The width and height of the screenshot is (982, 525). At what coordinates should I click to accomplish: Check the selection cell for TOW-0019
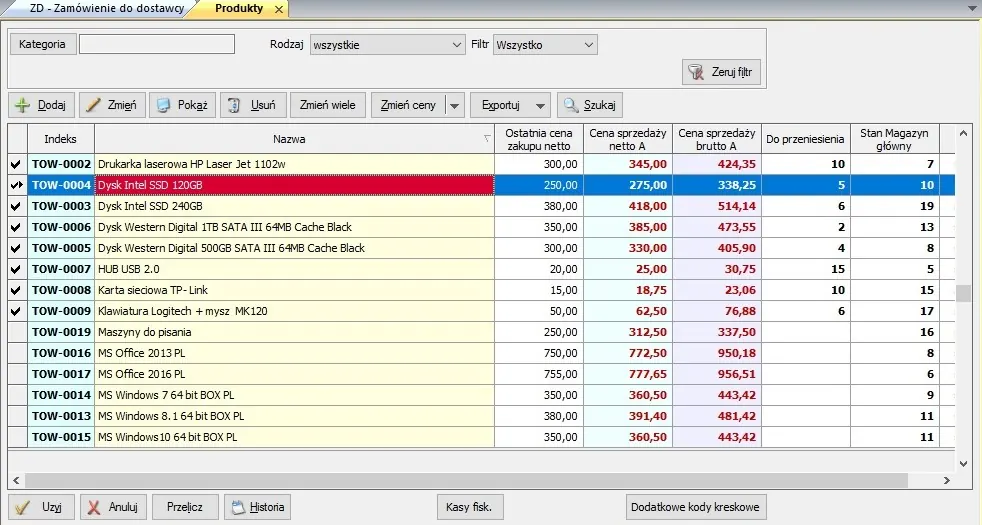[x=17, y=332]
